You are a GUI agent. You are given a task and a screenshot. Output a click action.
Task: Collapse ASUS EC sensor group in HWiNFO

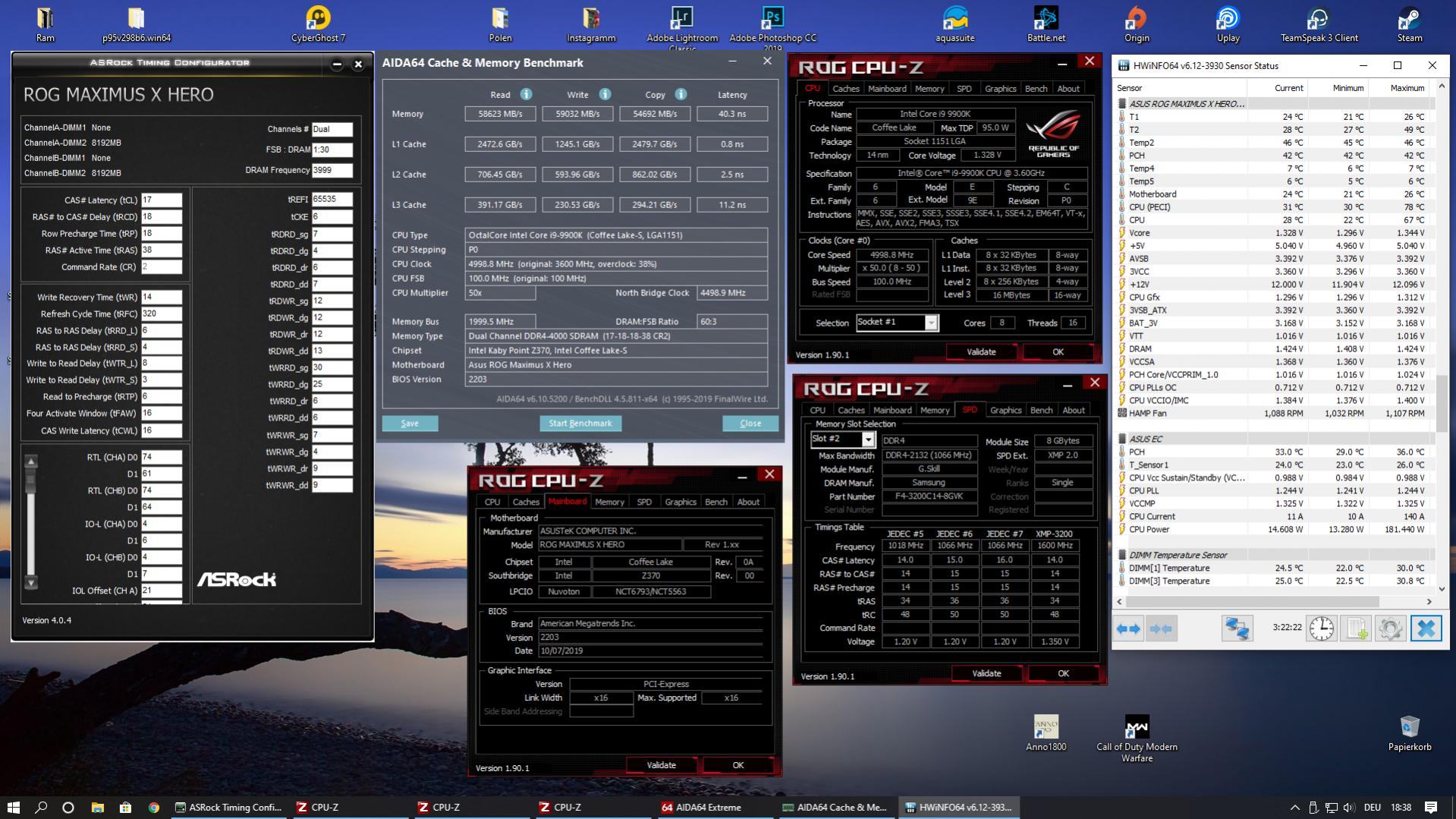coord(1122,439)
